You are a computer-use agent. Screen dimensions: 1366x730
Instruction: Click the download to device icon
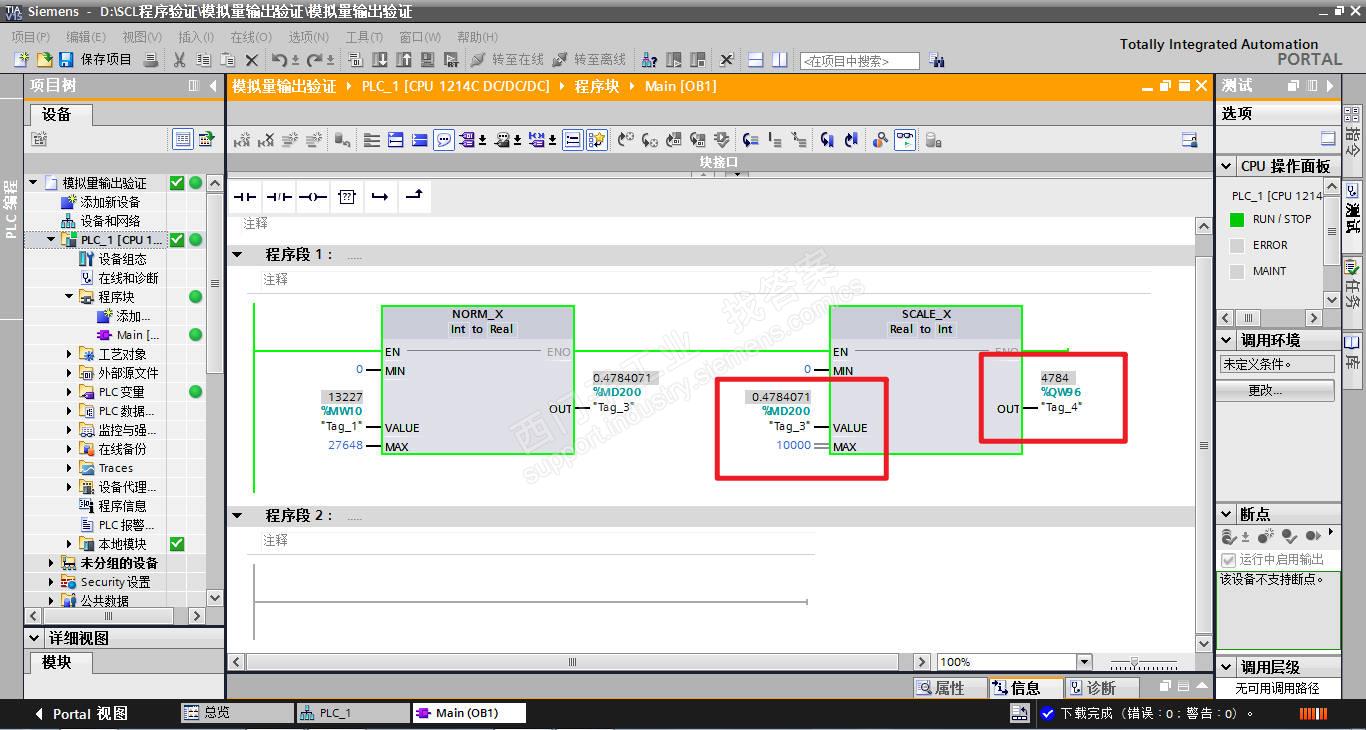[380, 60]
